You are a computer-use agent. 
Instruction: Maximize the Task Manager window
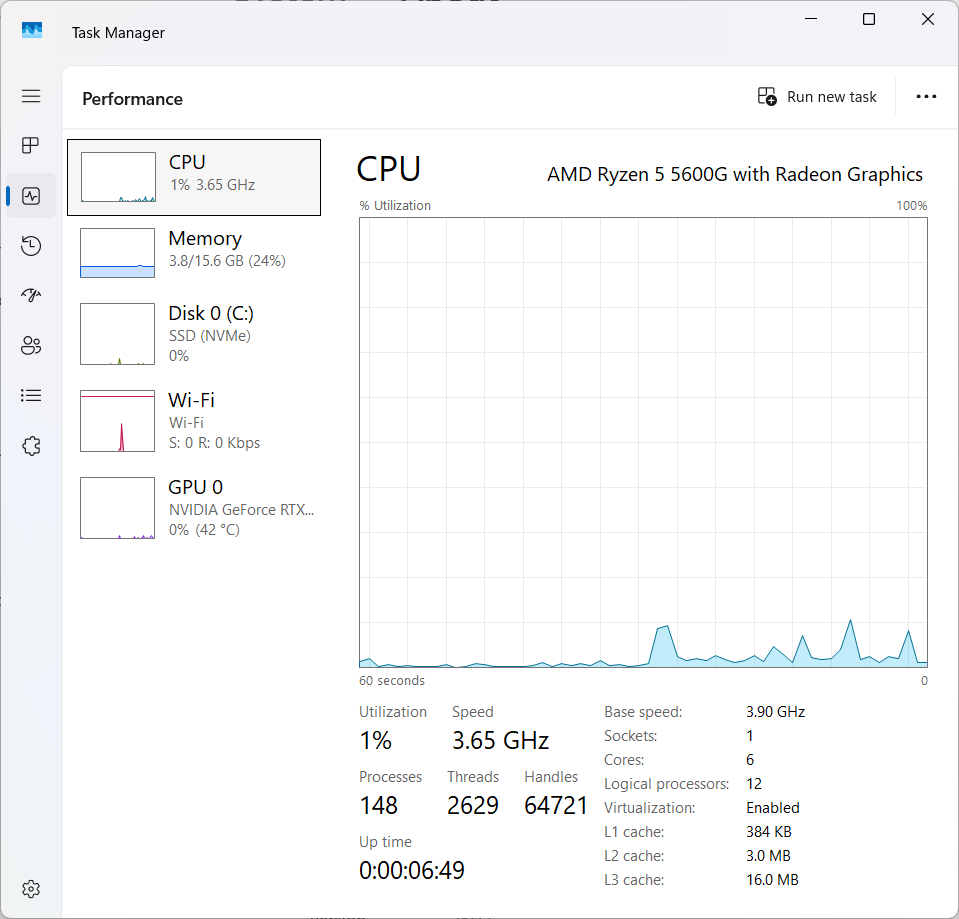pos(869,20)
